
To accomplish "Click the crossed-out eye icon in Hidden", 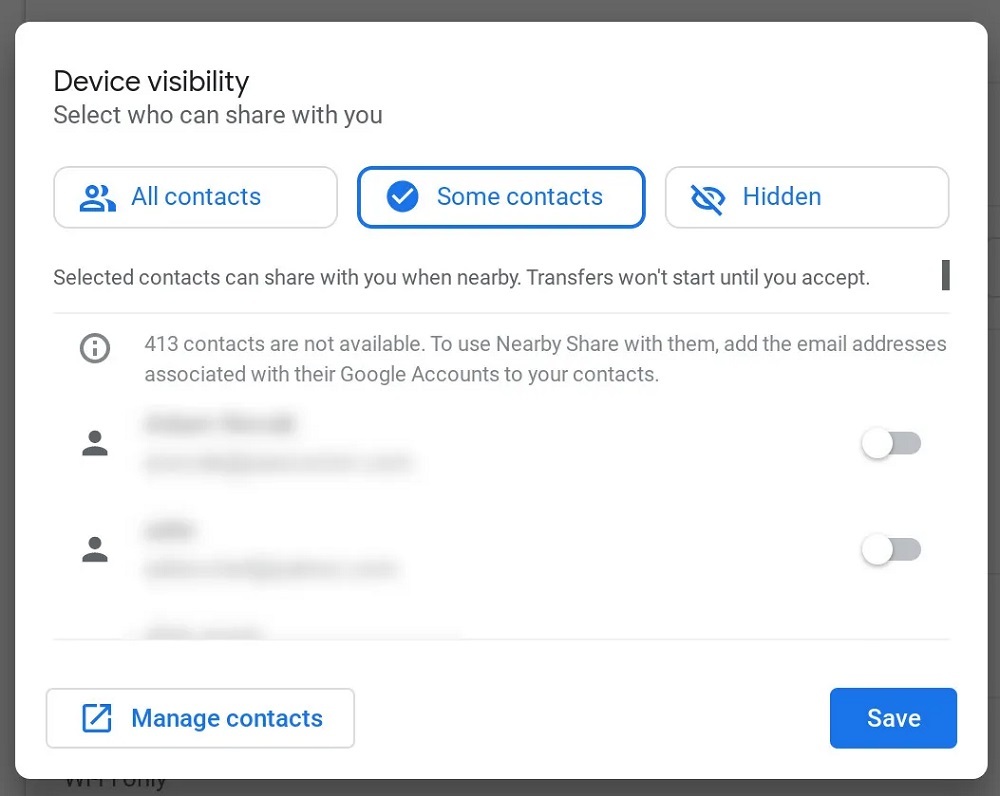I will (708, 197).
